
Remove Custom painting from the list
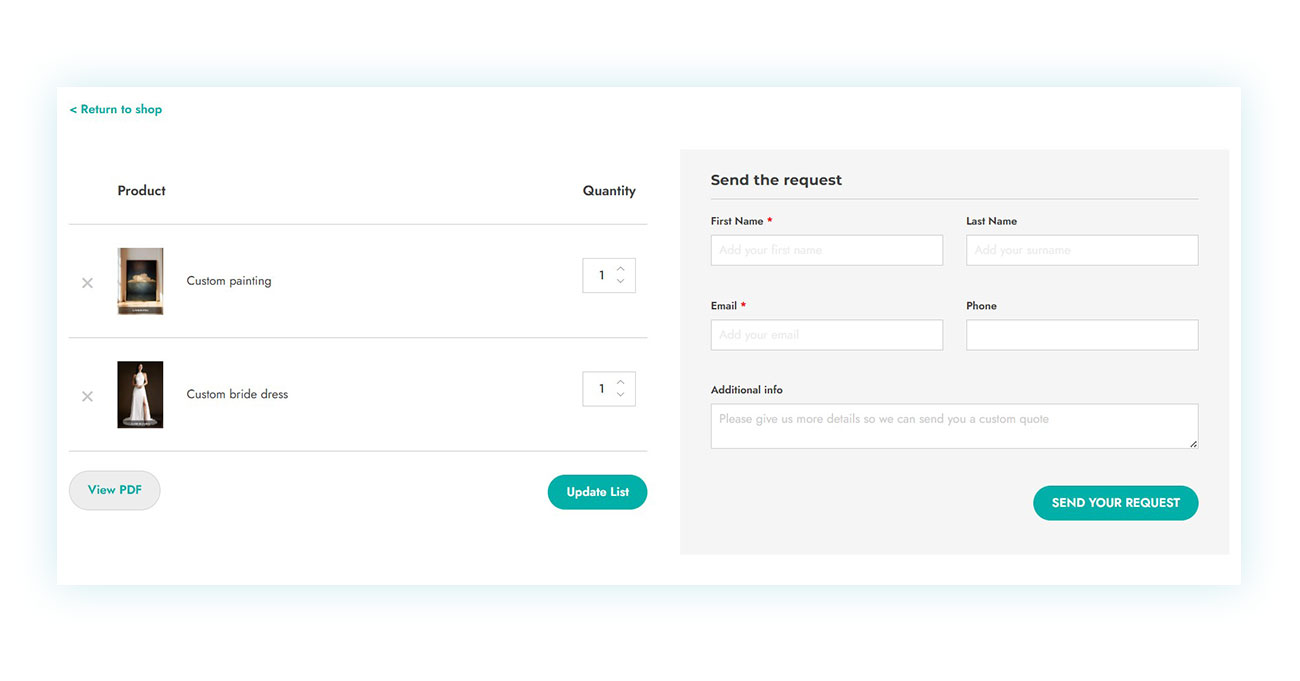(x=87, y=283)
